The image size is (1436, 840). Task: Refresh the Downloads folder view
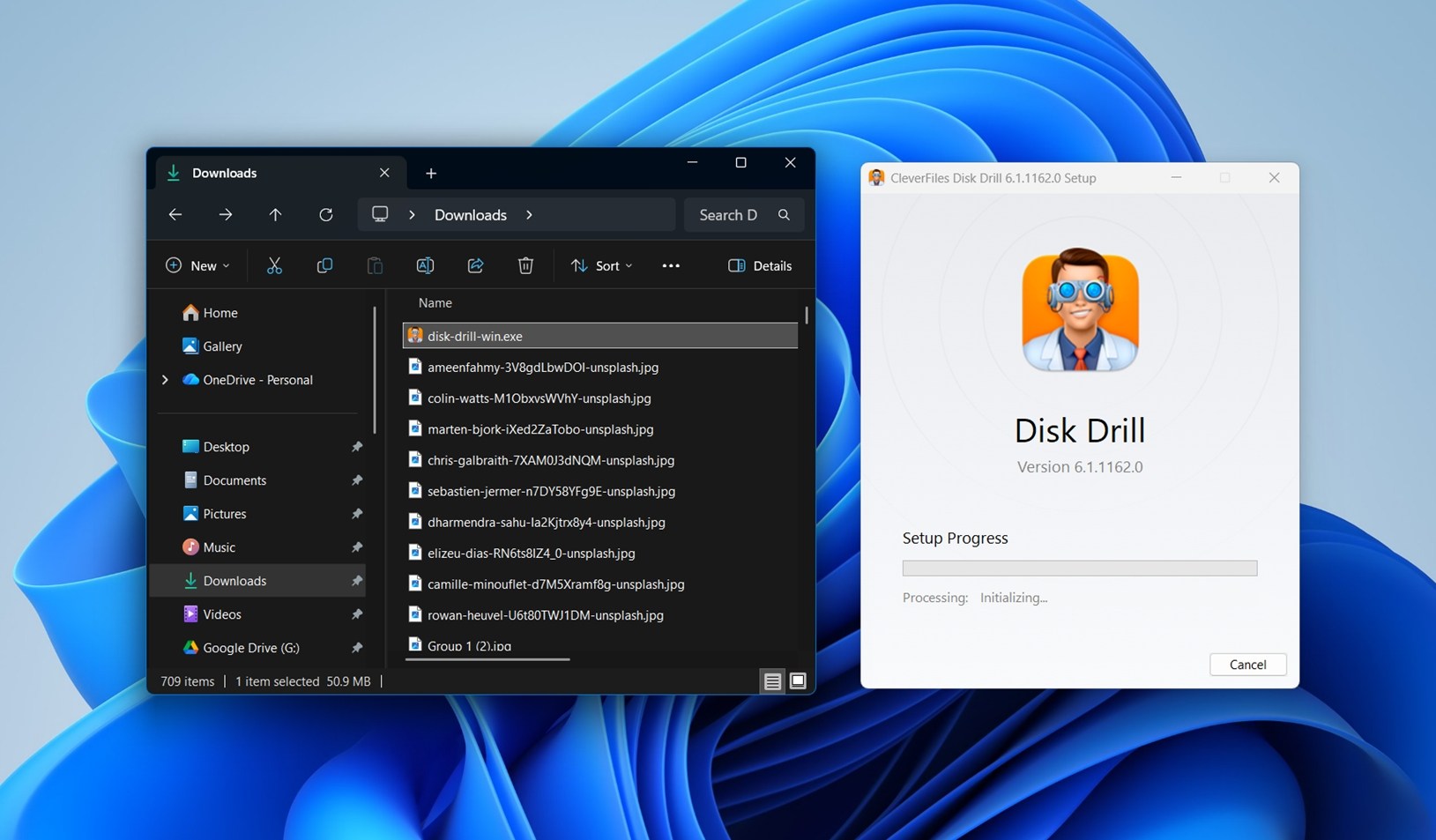pos(325,214)
